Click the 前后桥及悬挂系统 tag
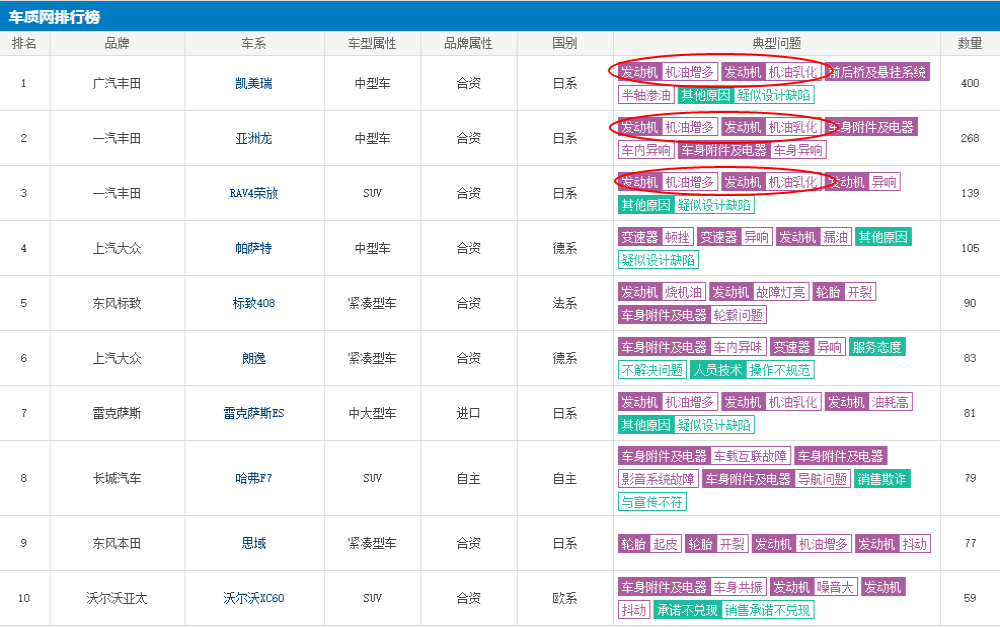The image size is (1000, 627). 877,72
